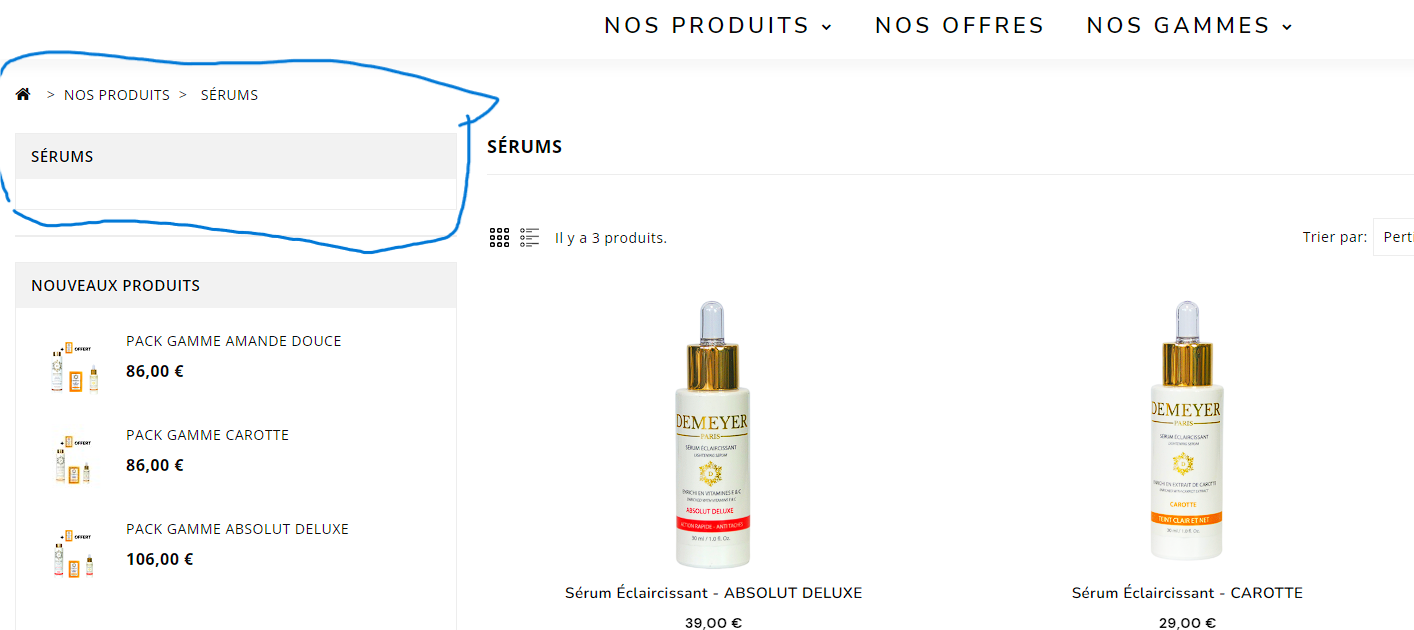The height and width of the screenshot is (630, 1414).
Task: Open the NOS PRODUITS menu
Action: click(718, 25)
